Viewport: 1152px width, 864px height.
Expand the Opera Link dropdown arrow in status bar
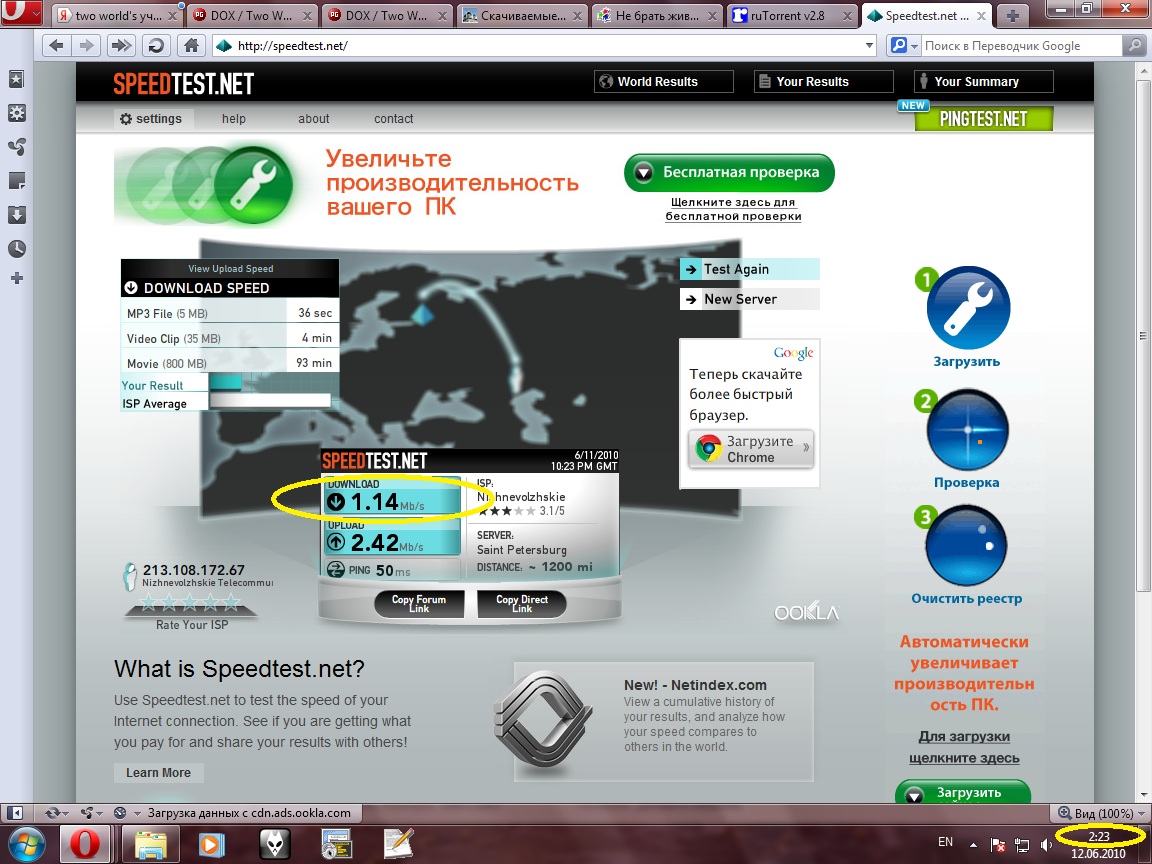[66, 813]
